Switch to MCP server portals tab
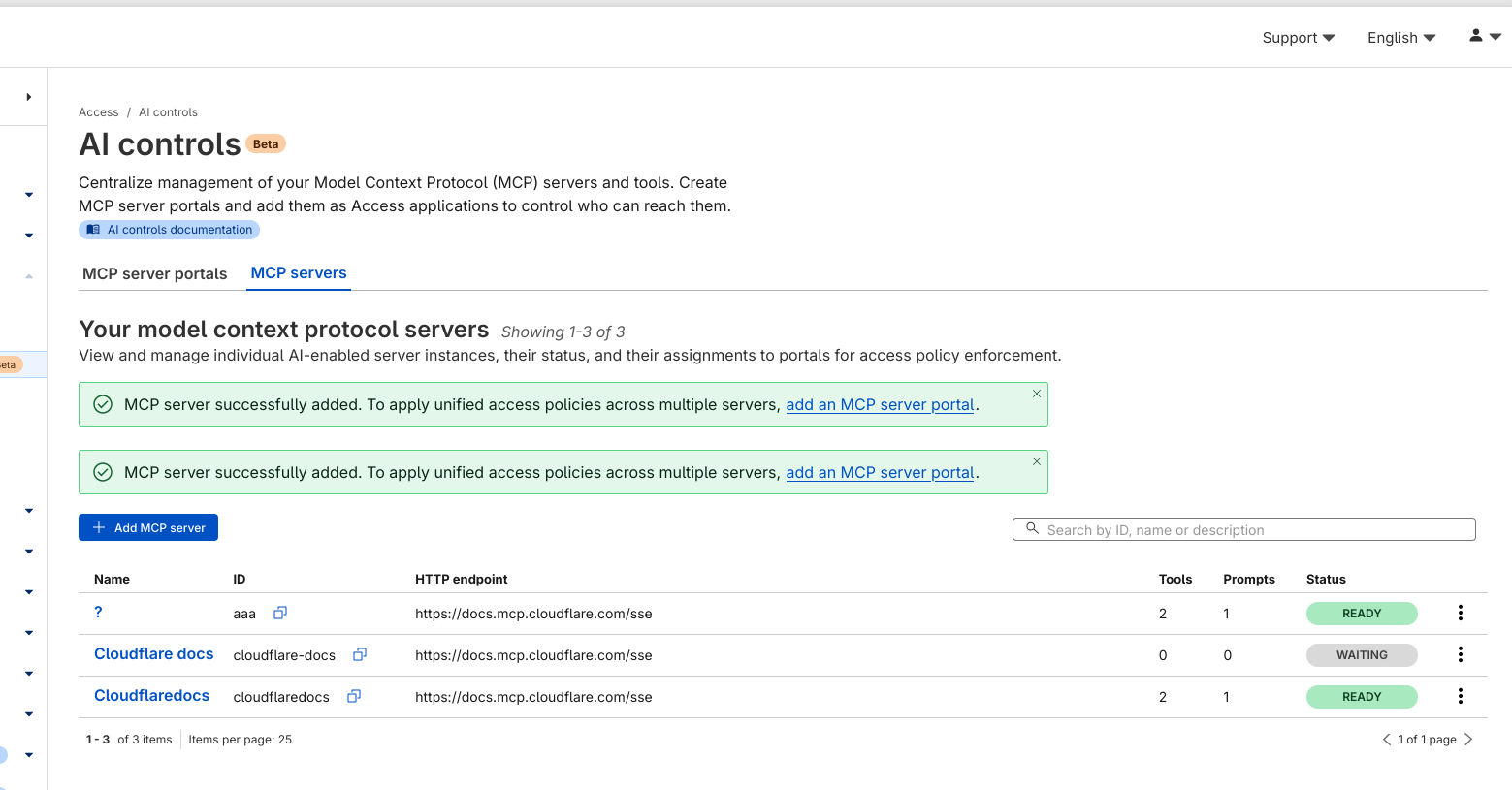The height and width of the screenshot is (790, 1512). tap(155, 273)
